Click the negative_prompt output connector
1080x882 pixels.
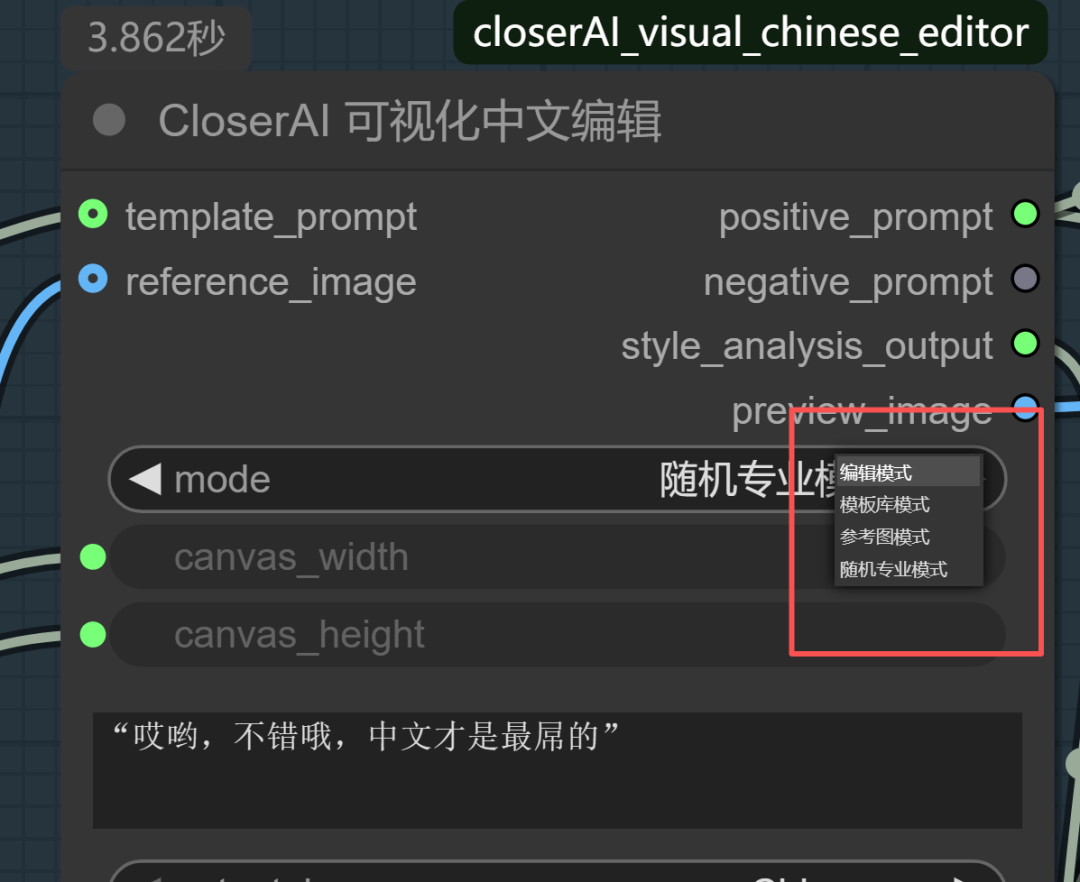(x=1025, y=279)
